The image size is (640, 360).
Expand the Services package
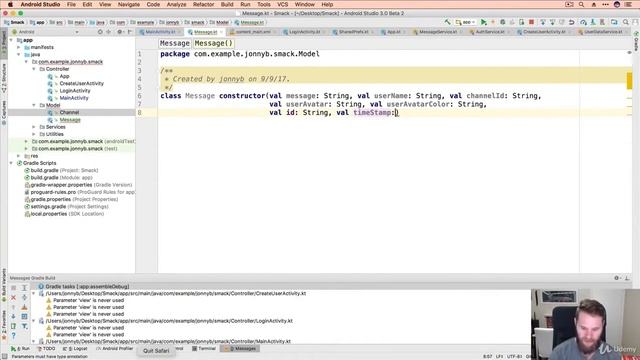point(34,127)
